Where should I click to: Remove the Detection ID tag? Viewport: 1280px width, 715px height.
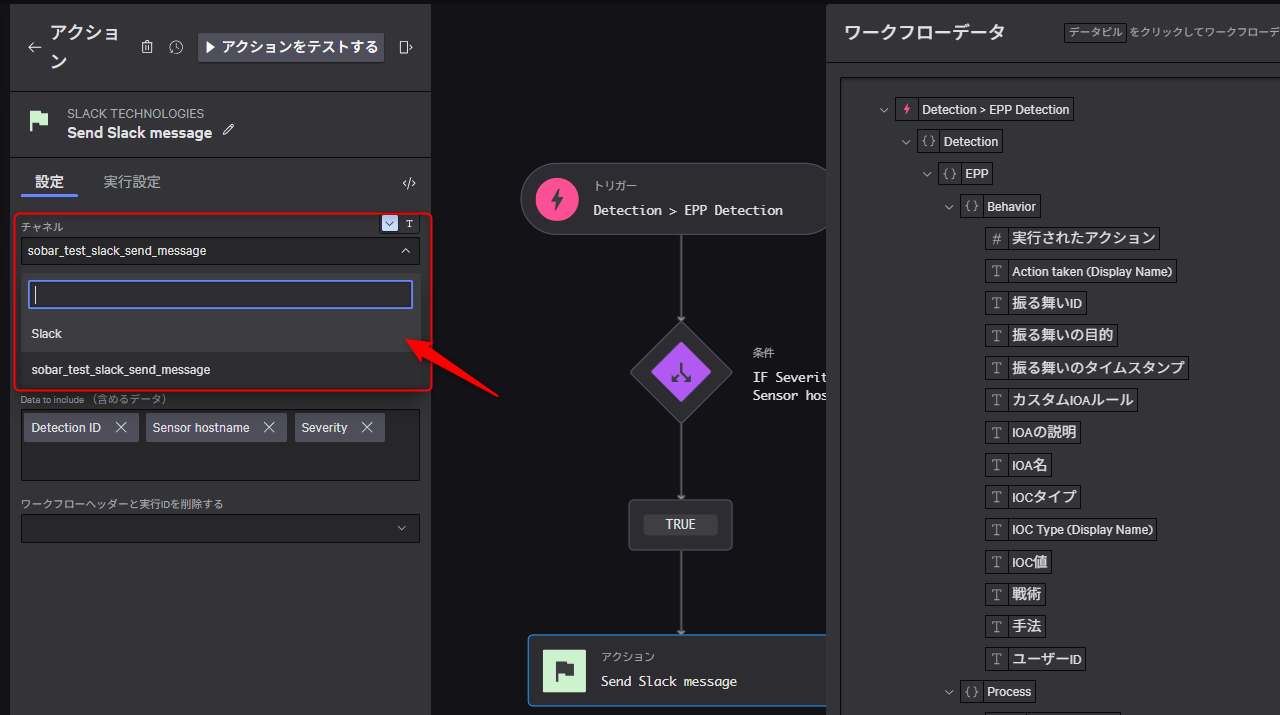(x=121, y=427)
